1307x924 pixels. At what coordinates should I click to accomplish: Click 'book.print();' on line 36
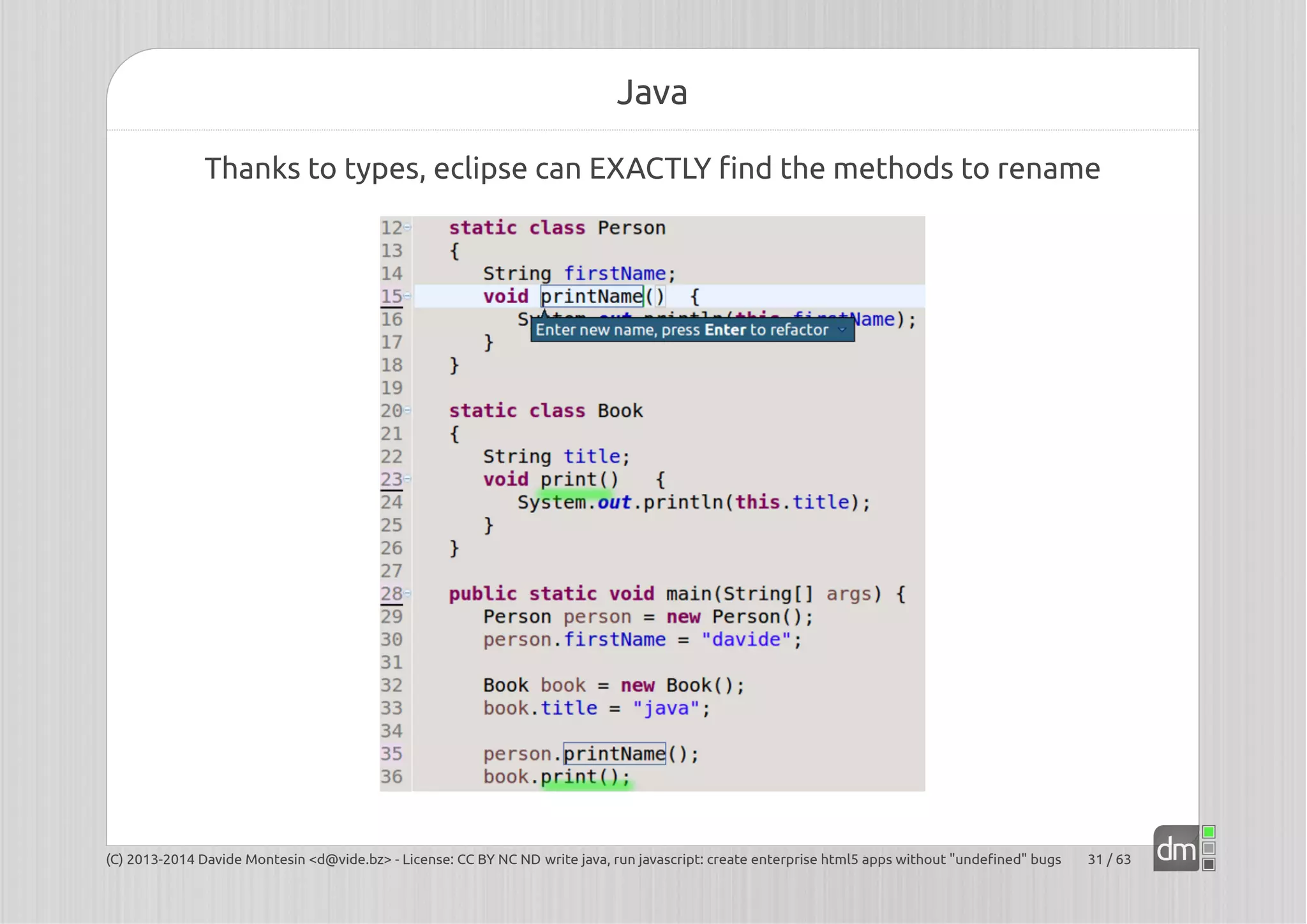pos(556,777)
